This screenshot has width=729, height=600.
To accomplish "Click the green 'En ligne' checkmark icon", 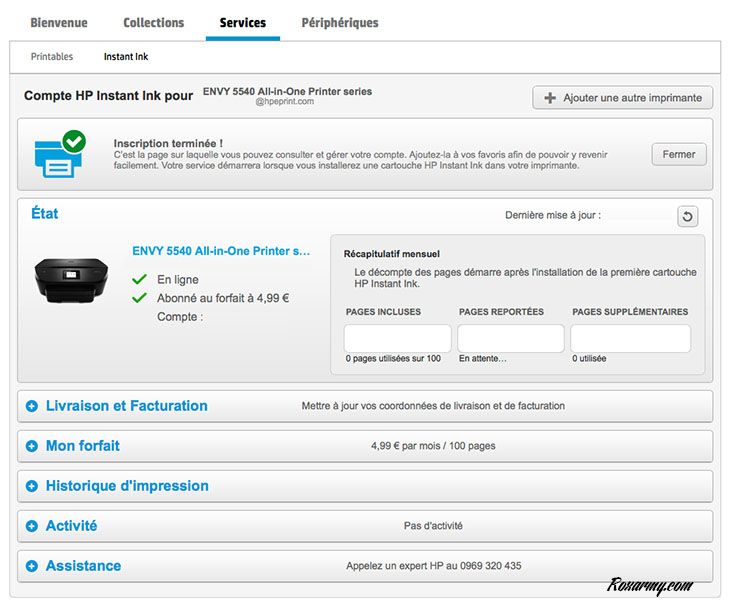I will point(139,280).
